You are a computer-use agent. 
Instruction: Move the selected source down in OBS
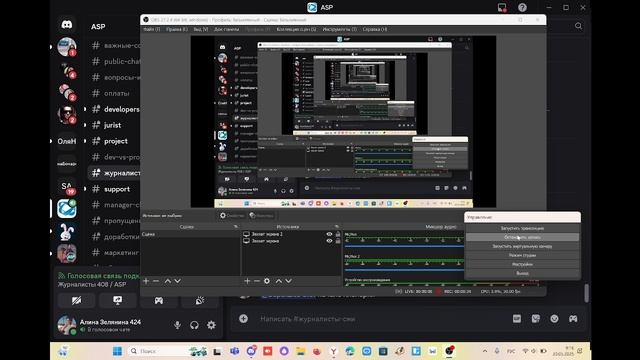[x=289, y=281]
